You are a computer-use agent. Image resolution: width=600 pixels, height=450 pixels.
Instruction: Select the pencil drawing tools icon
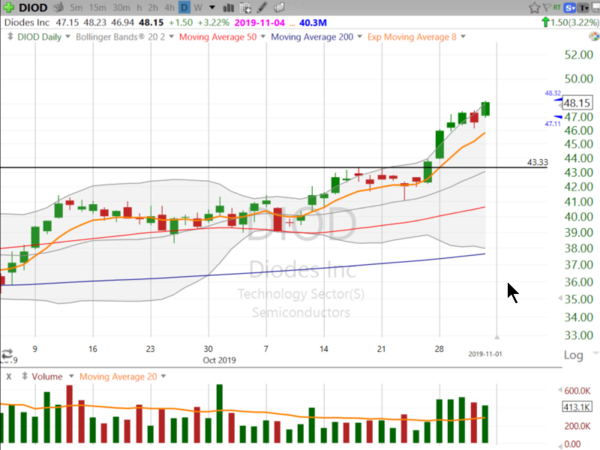coord(262,7)
